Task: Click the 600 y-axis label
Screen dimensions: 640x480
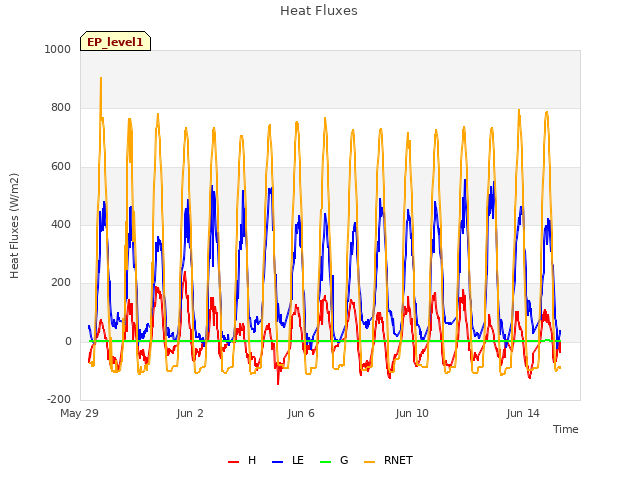Action: coord(61,167)
